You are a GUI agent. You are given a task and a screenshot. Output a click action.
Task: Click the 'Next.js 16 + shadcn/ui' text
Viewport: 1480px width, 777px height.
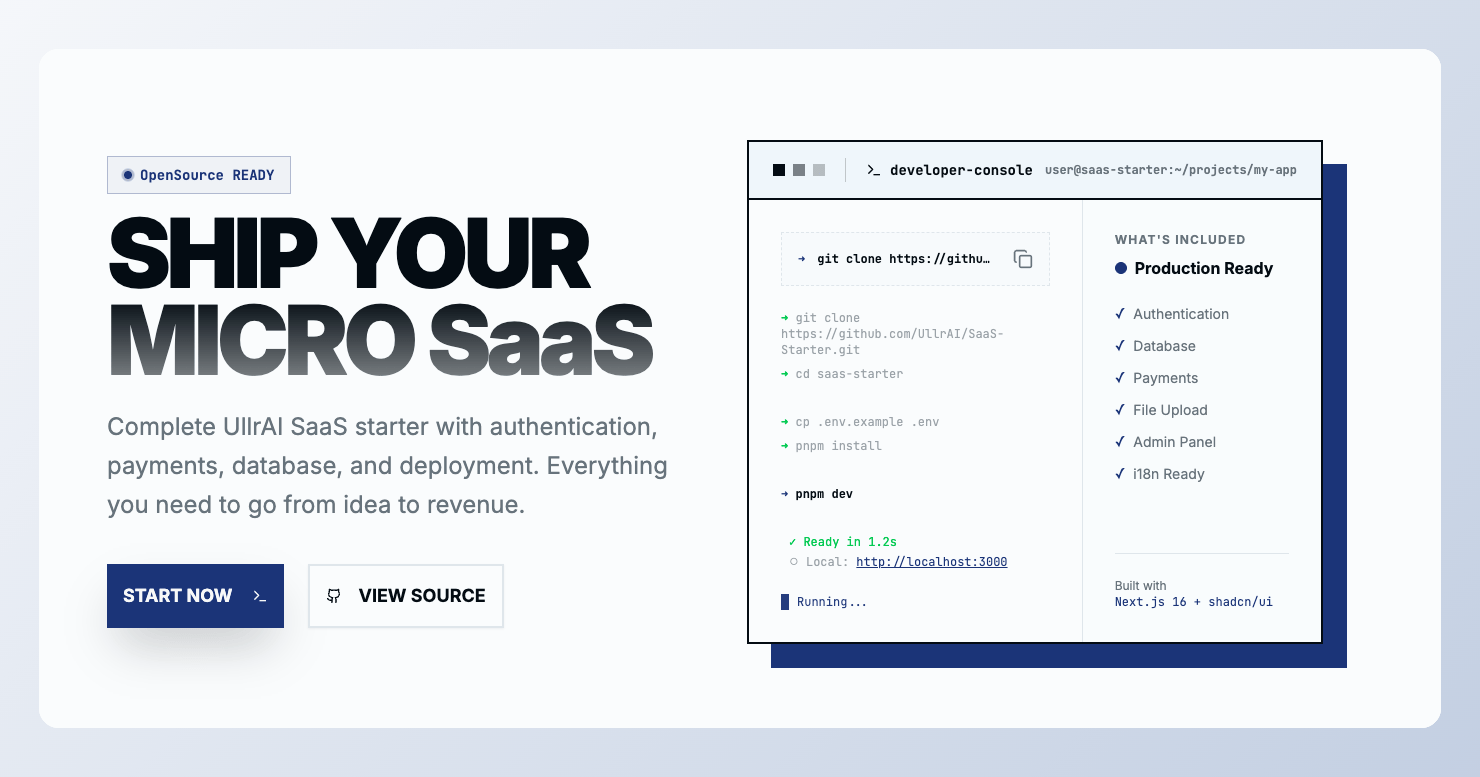[1194, 602]
